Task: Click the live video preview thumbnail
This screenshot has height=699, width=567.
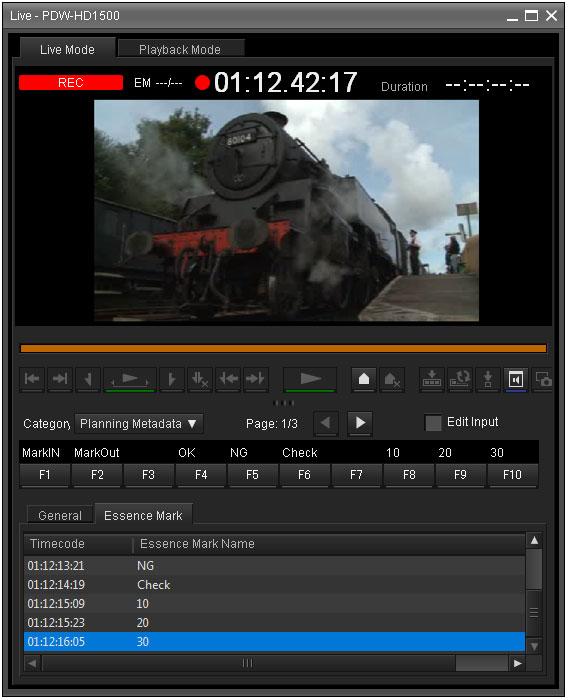Action: coord(286,210)
